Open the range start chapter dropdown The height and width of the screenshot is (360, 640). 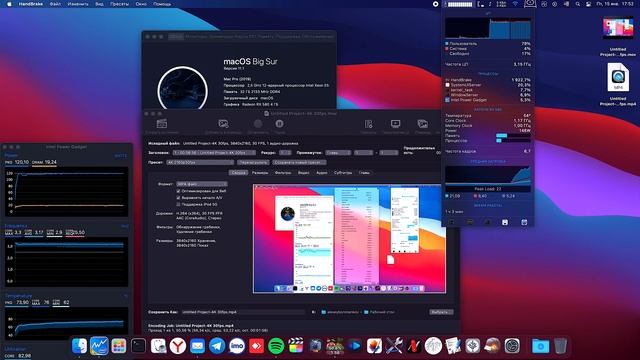[363, 153]
